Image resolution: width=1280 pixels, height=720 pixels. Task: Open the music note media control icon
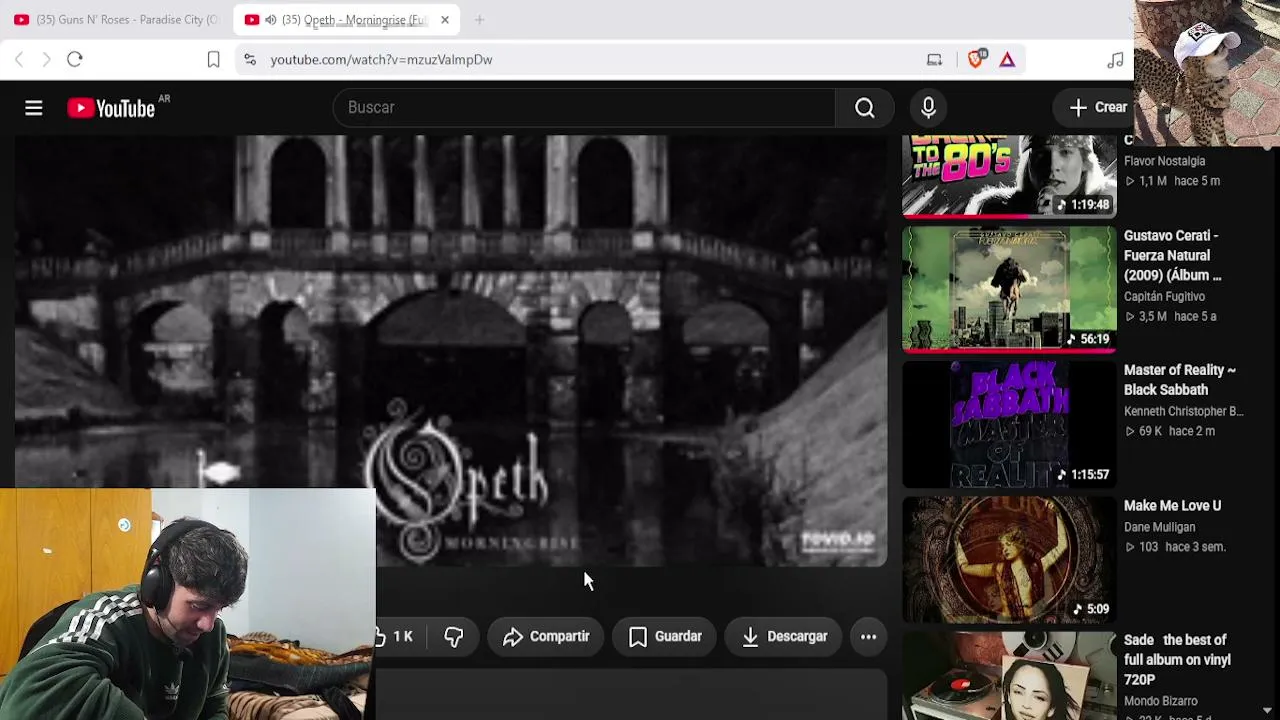point(1115,60)
